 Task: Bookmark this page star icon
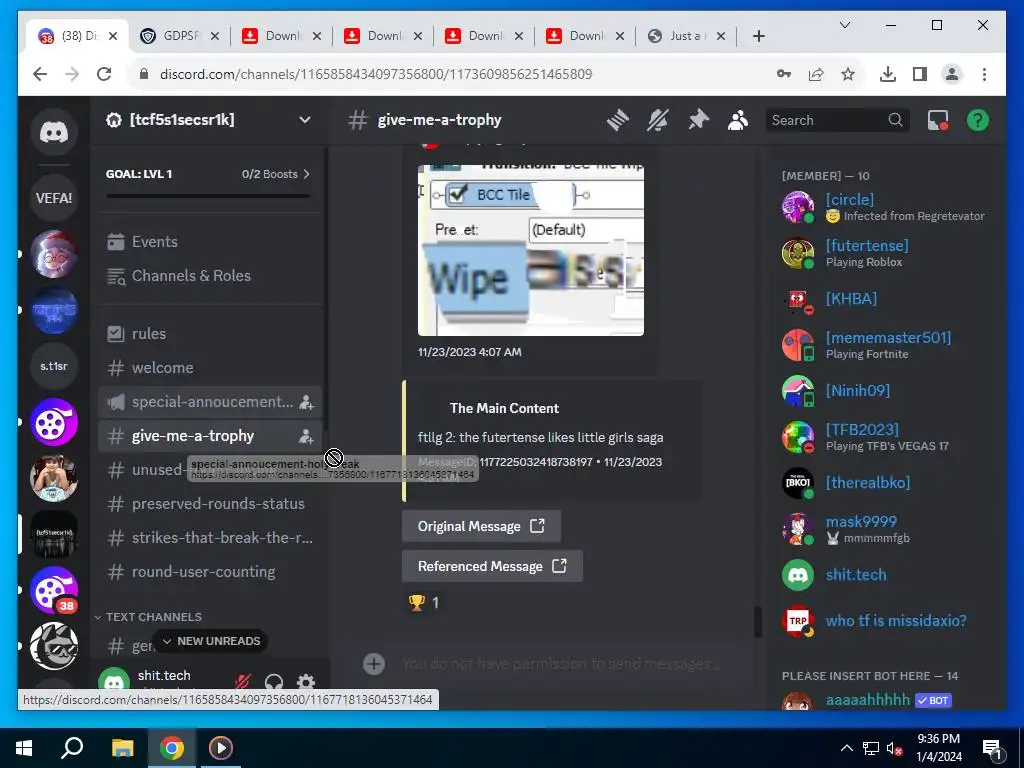(x=848, y=74)
